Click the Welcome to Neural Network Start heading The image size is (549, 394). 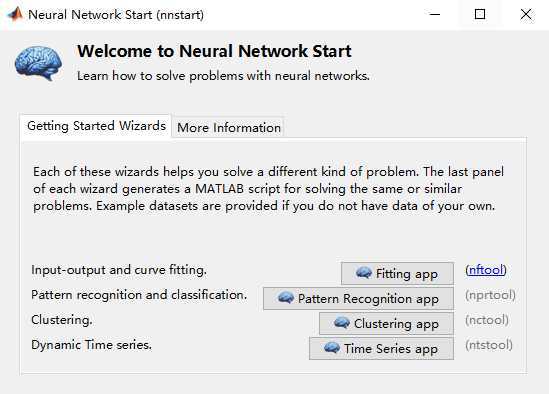click(x=214, y=51)
